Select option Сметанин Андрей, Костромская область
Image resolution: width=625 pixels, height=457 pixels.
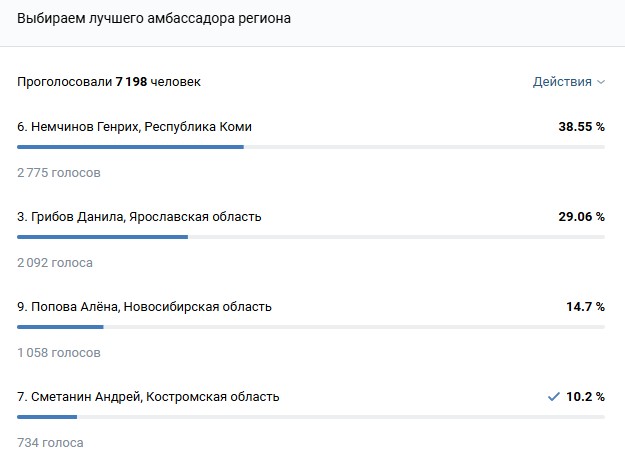click(x=148, y=397)
